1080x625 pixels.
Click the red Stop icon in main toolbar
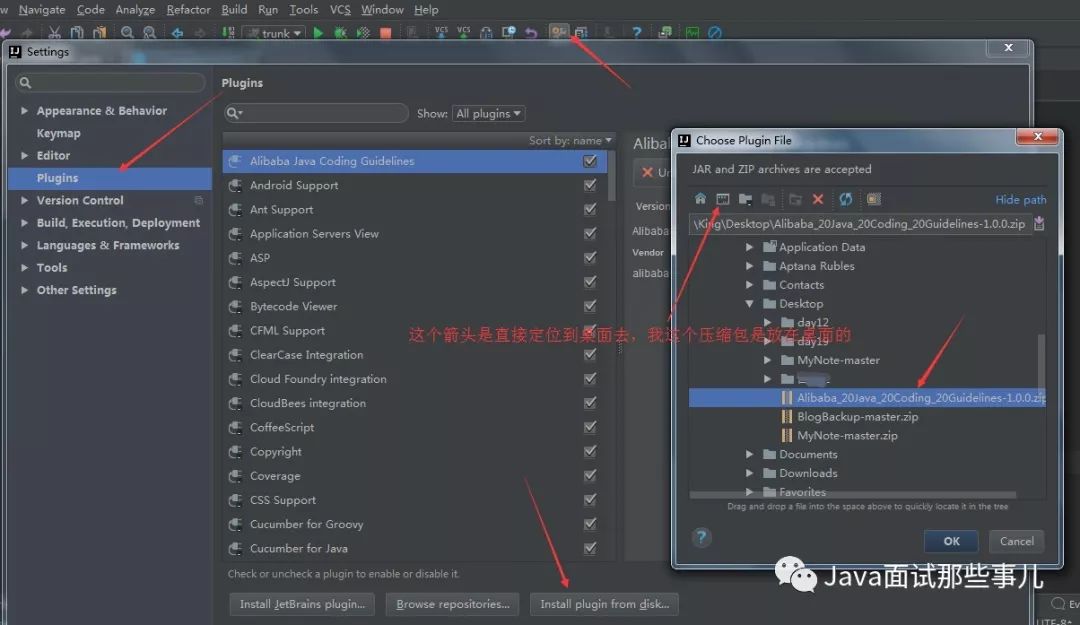pyautogui.click(x=386, y=32)
